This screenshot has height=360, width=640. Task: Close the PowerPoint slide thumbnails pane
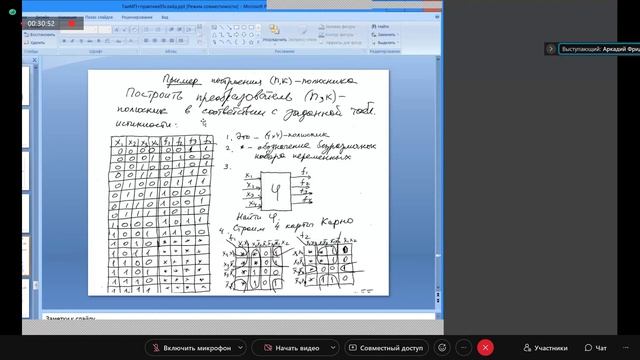click(34, 60)
